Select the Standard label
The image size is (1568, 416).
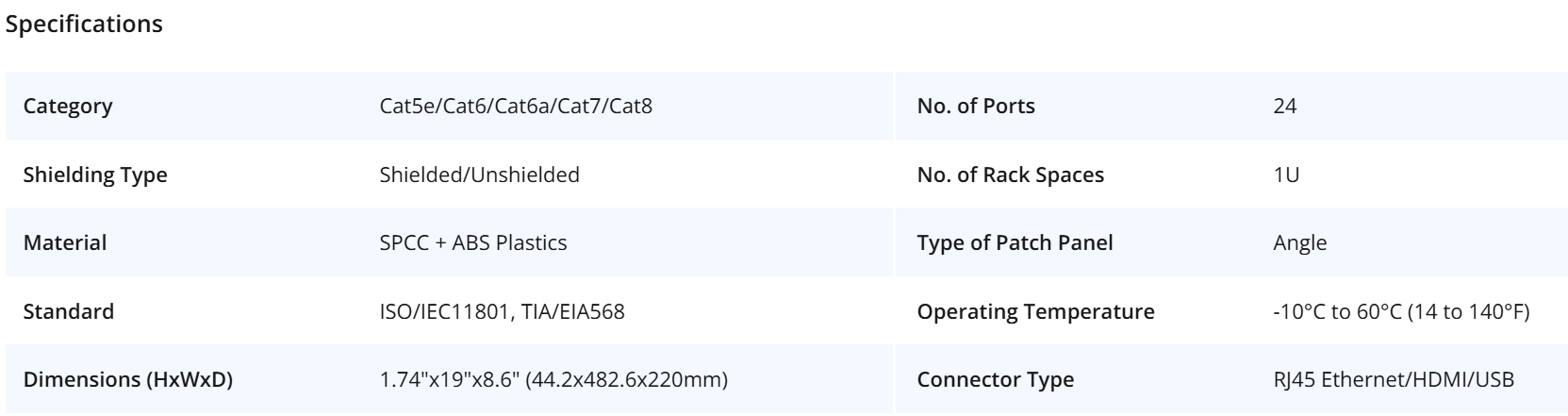pos(69,311)
